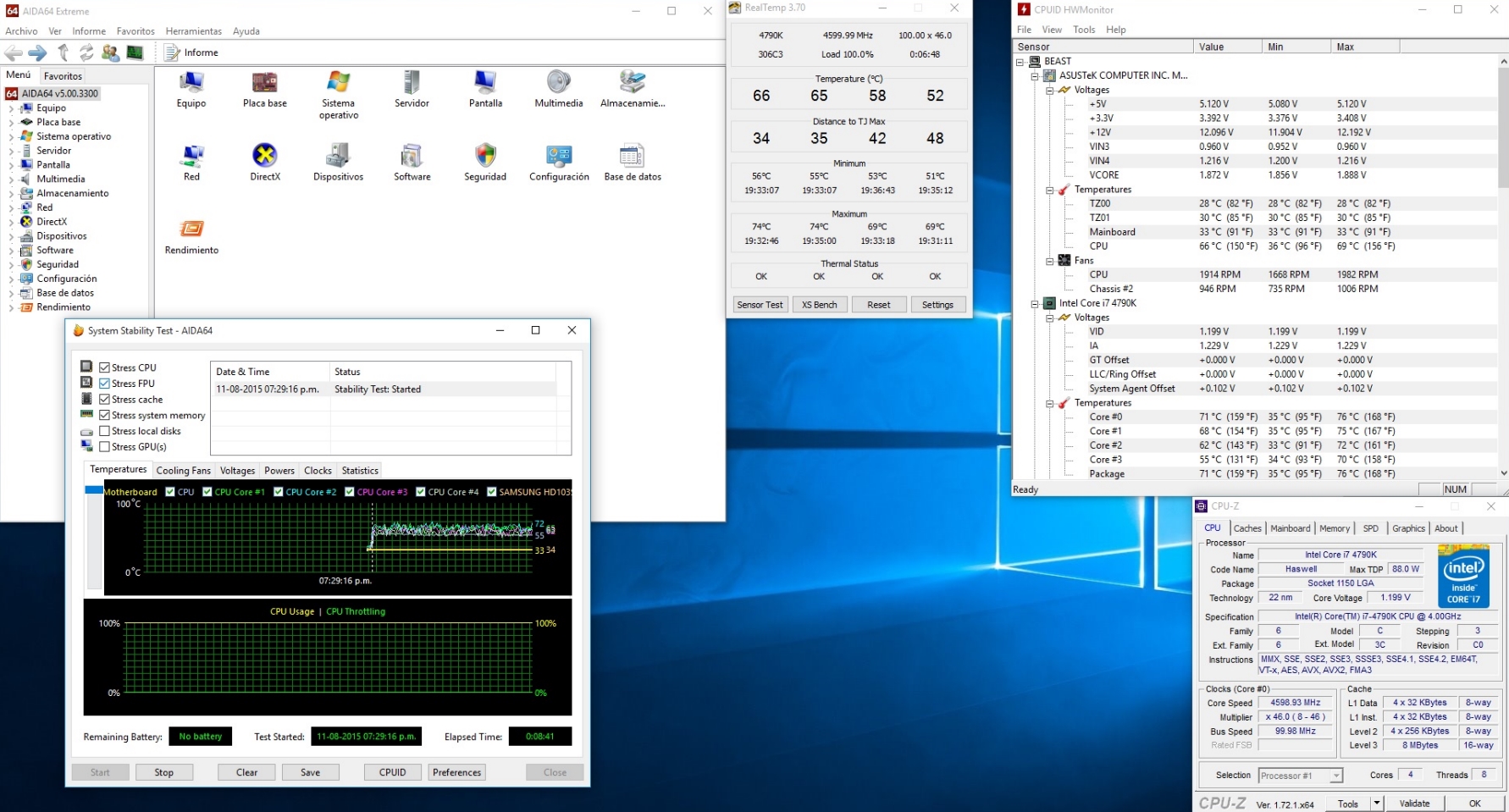Open the Archivo menu in AIDA64
This screenshot has width=1509, height=812.
pos(21,31)
